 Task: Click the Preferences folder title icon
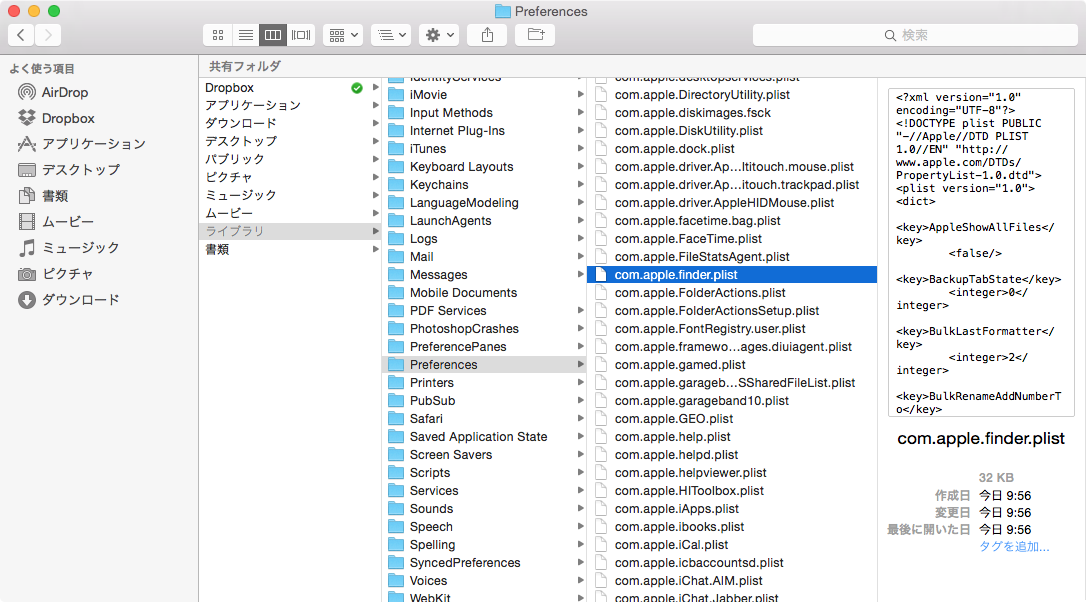pyautogui.click(x=503, y=12)
